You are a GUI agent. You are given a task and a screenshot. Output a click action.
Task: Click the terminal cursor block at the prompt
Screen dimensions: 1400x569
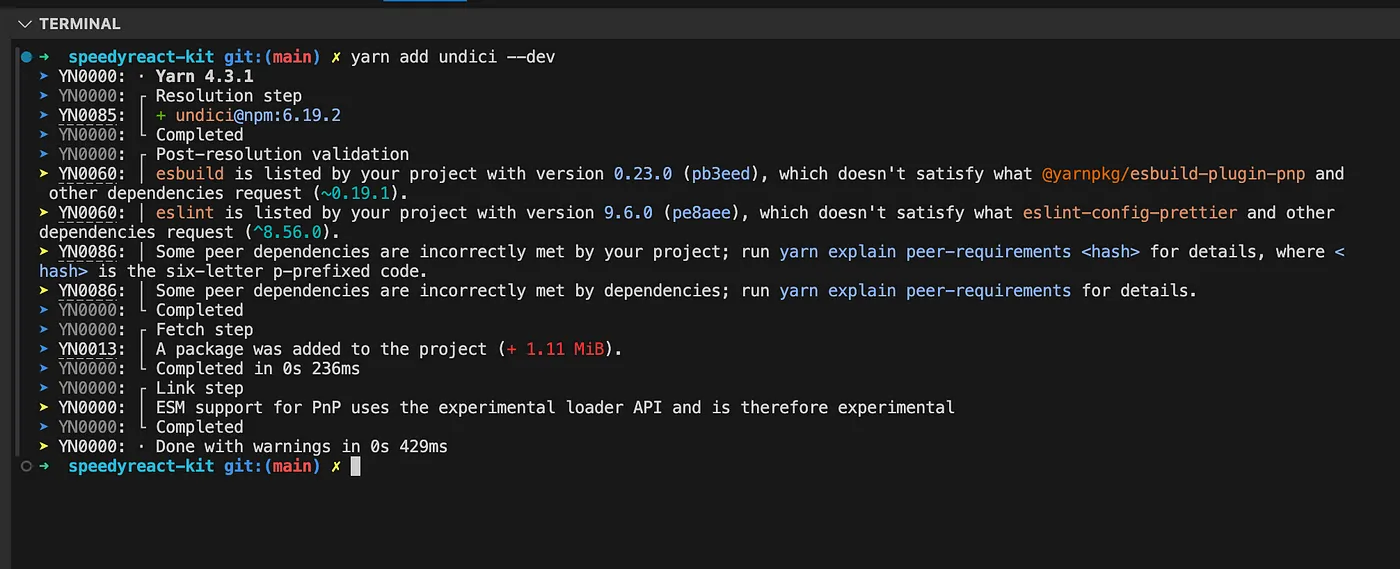(x=355, y=466)
